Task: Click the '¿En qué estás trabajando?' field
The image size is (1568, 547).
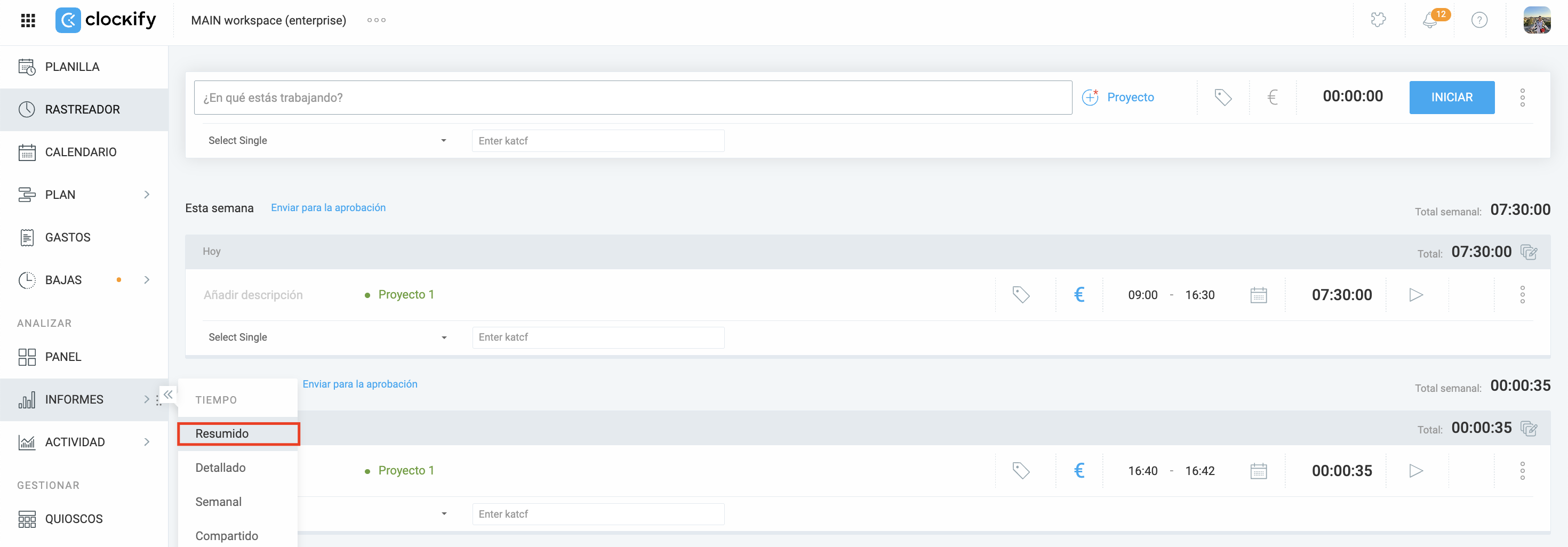Action: pos(633,98)
